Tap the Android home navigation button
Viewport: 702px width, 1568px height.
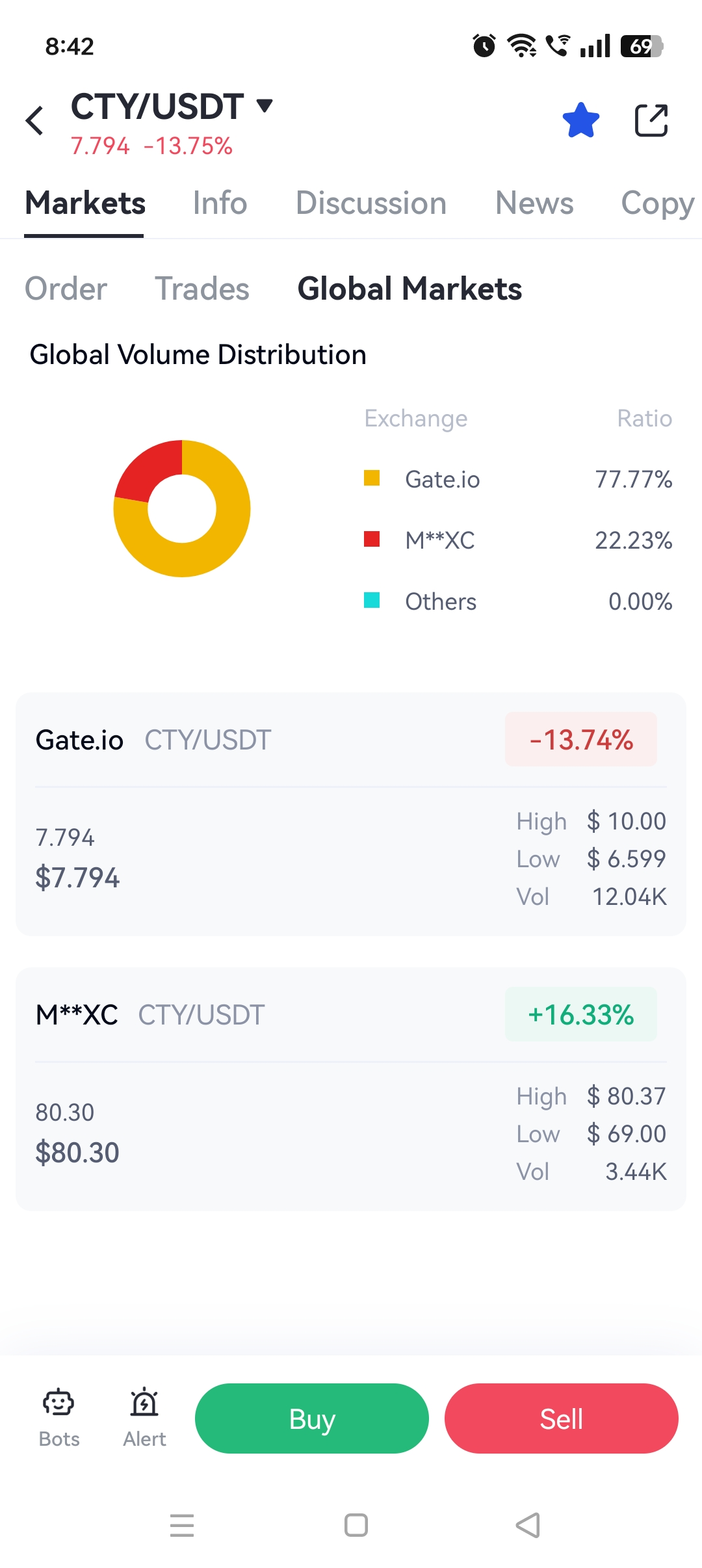[x=356, y=1525]
